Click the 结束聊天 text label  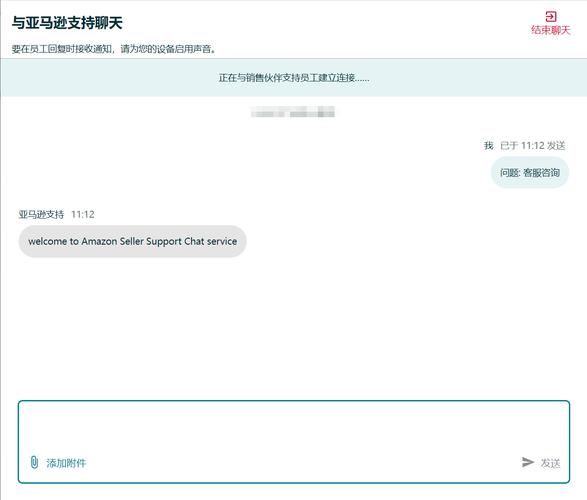click(551, 30)
